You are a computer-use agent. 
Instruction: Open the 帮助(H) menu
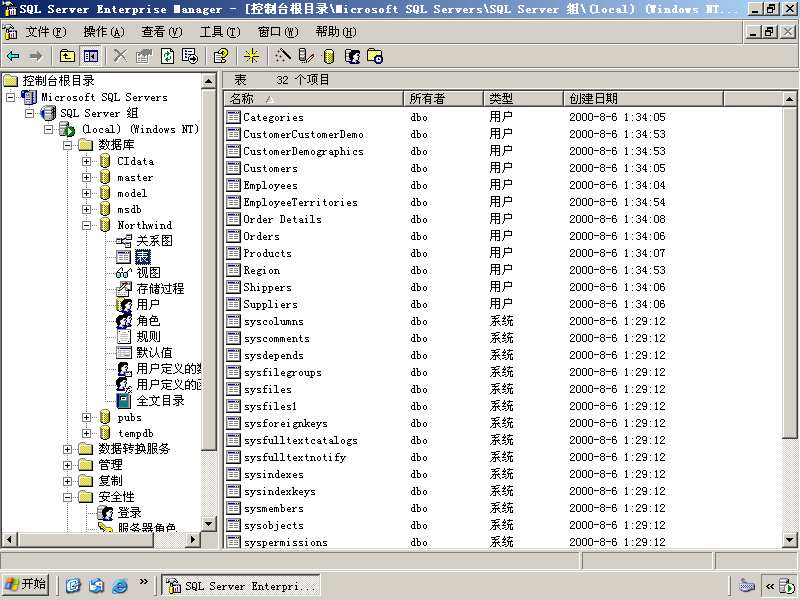(336, 32)
